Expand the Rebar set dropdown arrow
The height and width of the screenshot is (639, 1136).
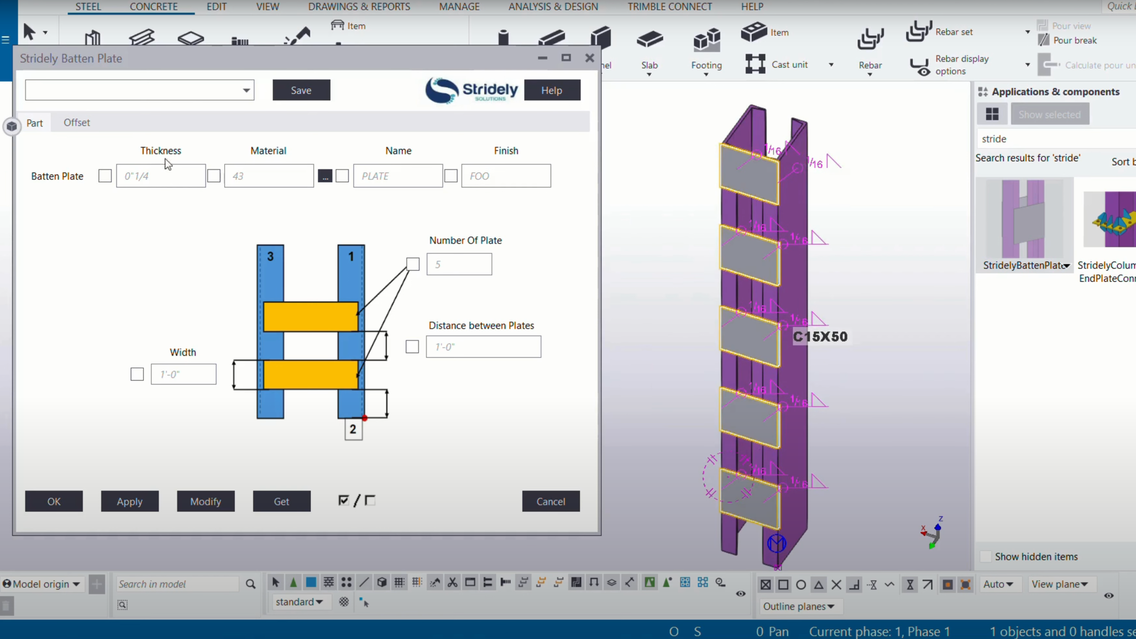(x=1027, y=32)
